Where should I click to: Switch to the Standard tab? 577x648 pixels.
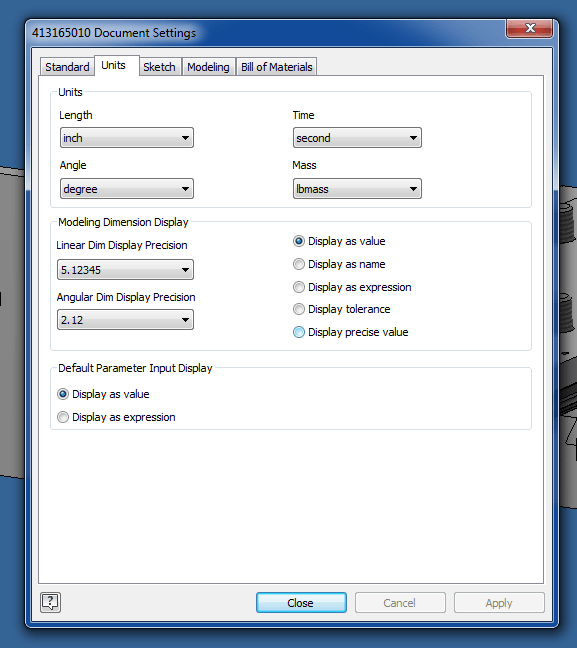pyautogui.click(x=67, y=67)
